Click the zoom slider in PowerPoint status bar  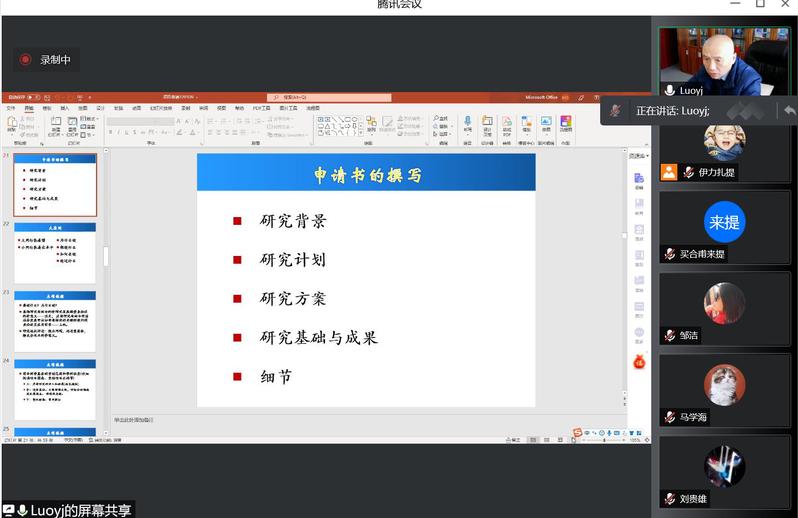point(603,439)
